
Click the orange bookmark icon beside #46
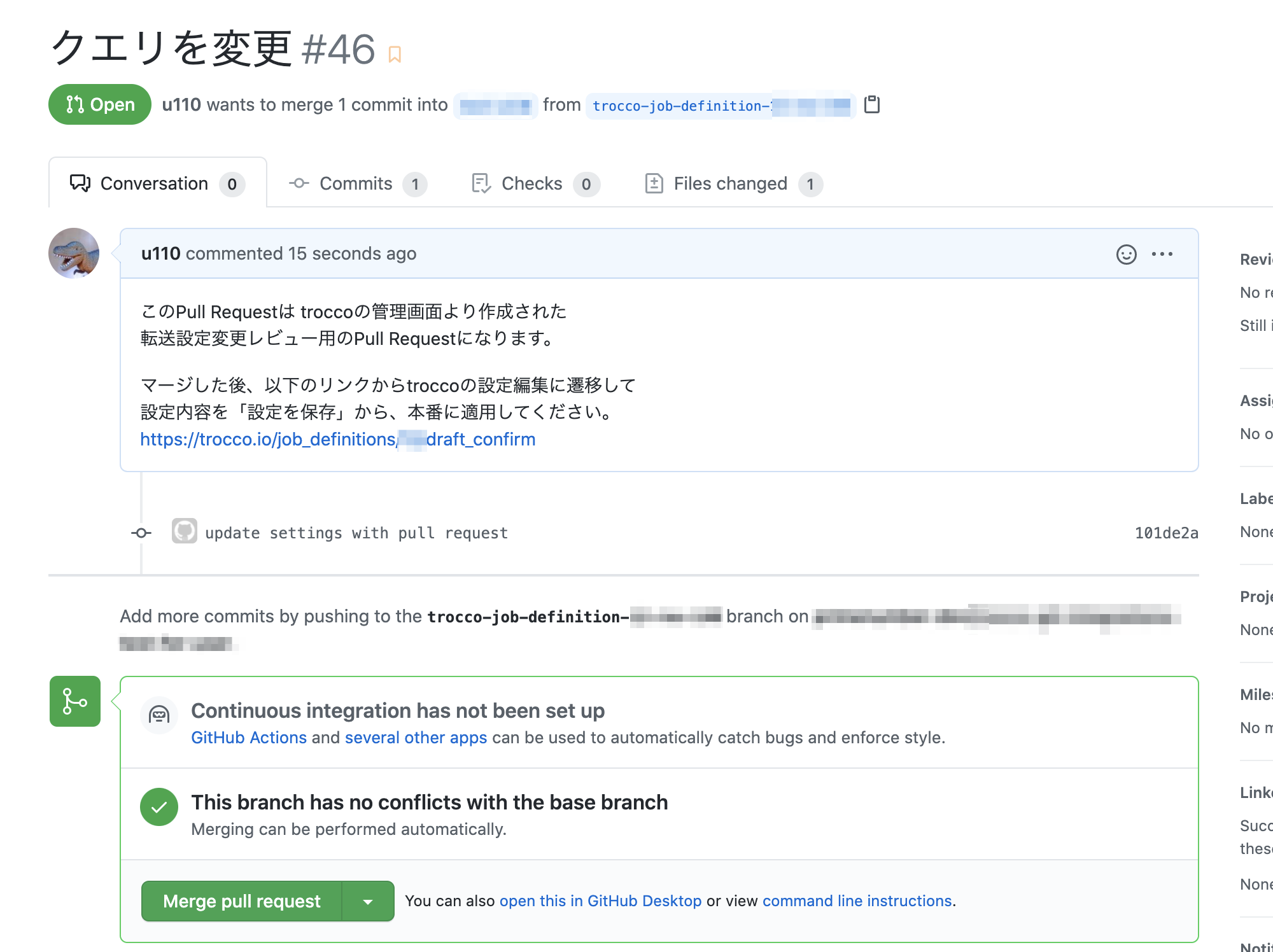coord(395,55)
